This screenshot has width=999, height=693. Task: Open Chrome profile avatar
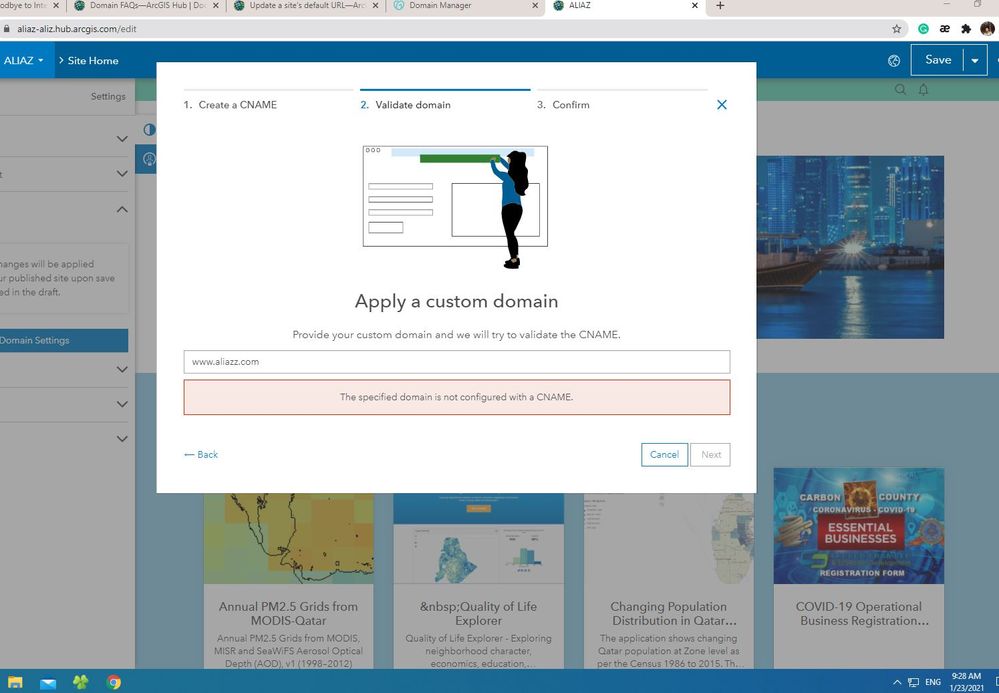tap(988, 29)
